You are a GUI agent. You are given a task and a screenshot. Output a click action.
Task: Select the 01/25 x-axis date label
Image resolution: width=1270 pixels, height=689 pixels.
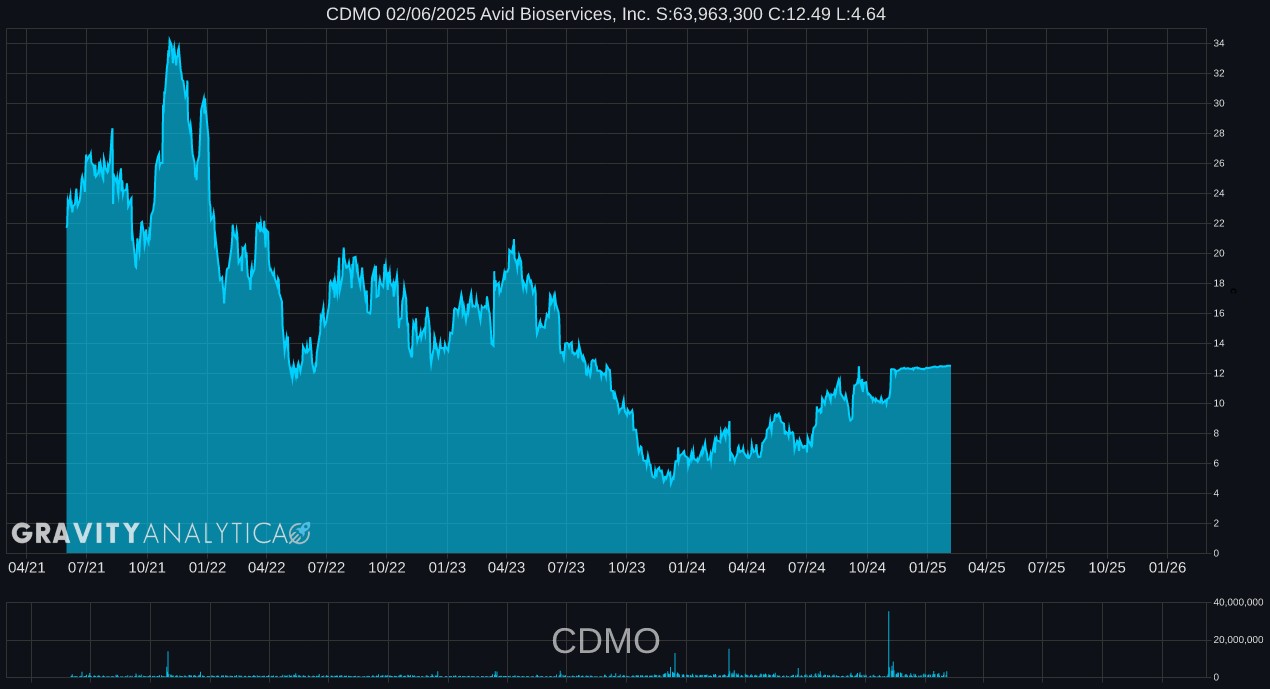click(927, 567)
